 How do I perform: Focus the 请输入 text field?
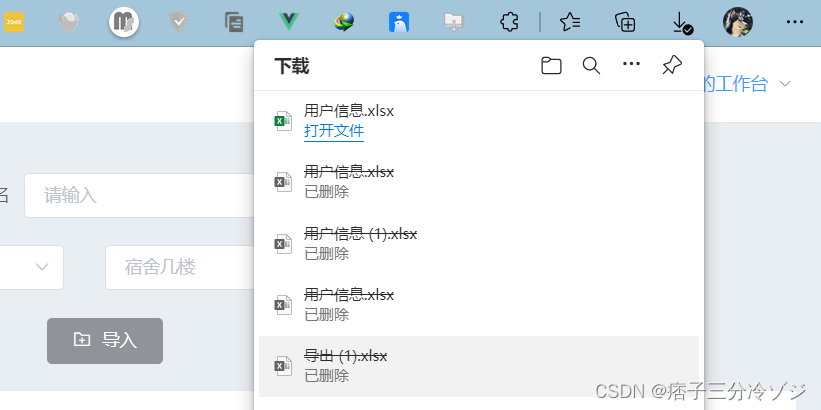pyautogui.click(x=139, y=196)
